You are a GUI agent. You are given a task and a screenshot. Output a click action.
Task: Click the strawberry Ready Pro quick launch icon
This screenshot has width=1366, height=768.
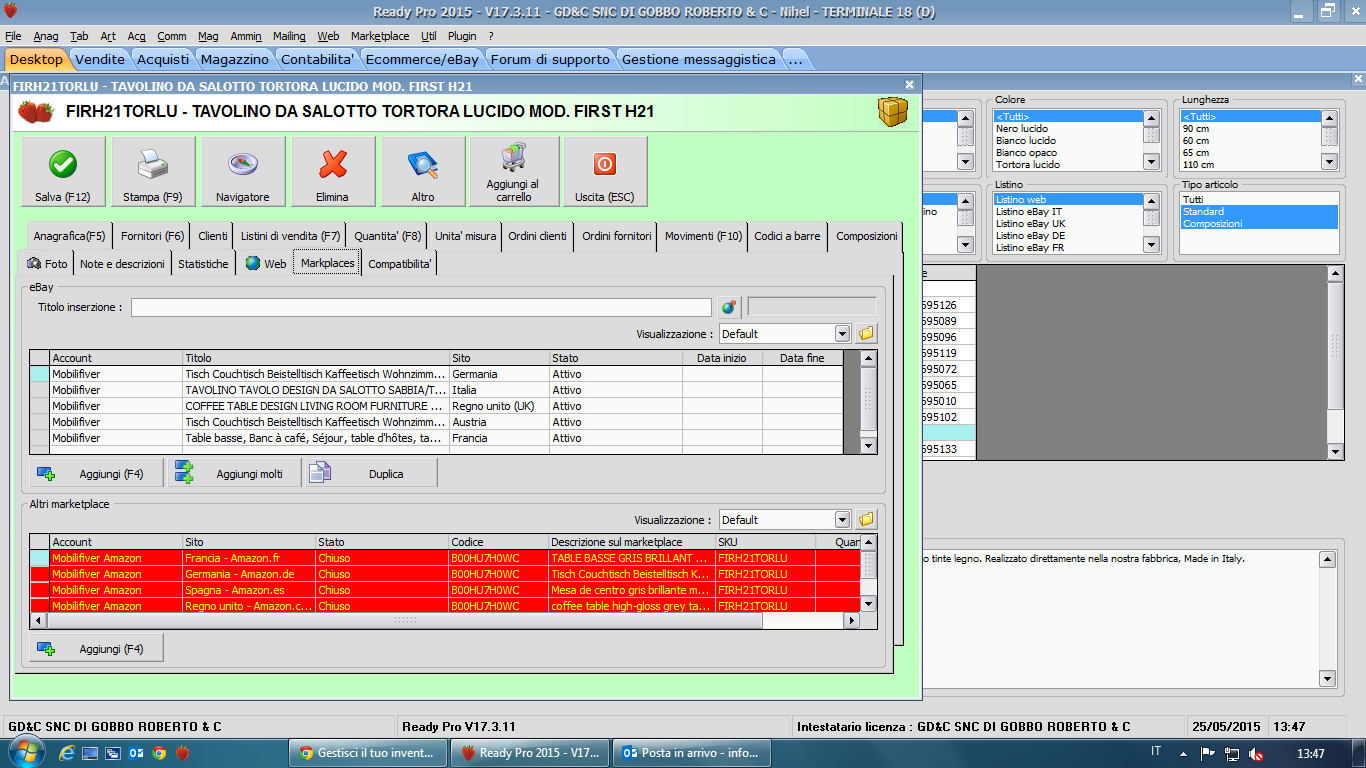[182, 753]
